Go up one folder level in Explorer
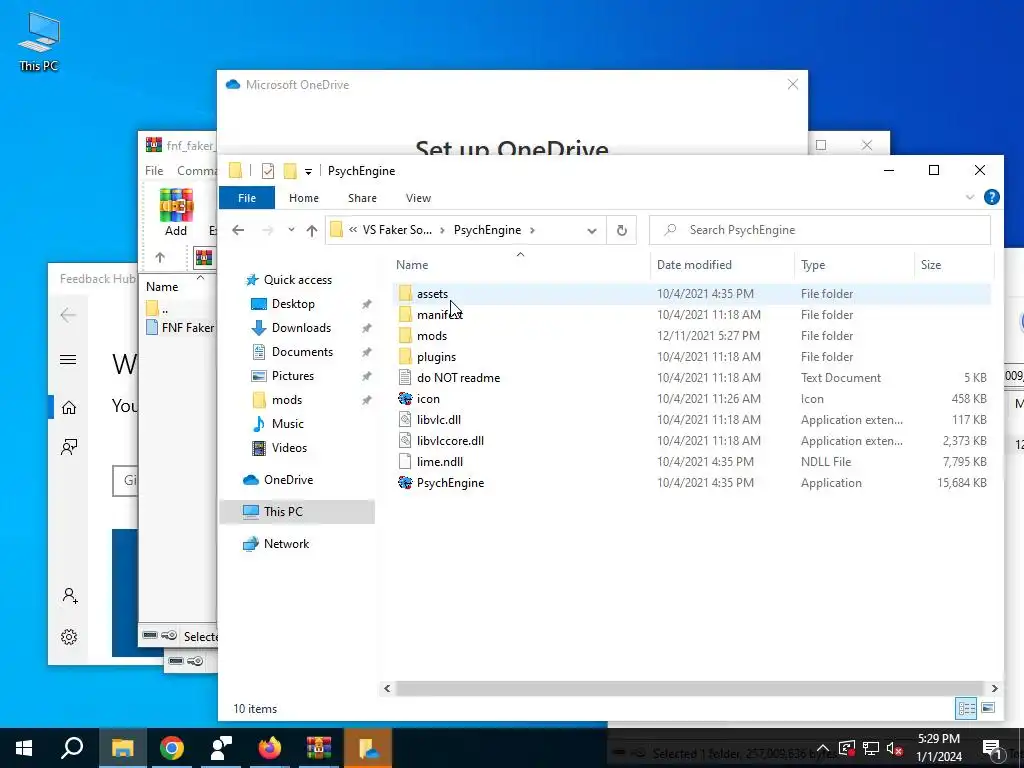Viewport: 1024px width, 768px height. (312, 230)
